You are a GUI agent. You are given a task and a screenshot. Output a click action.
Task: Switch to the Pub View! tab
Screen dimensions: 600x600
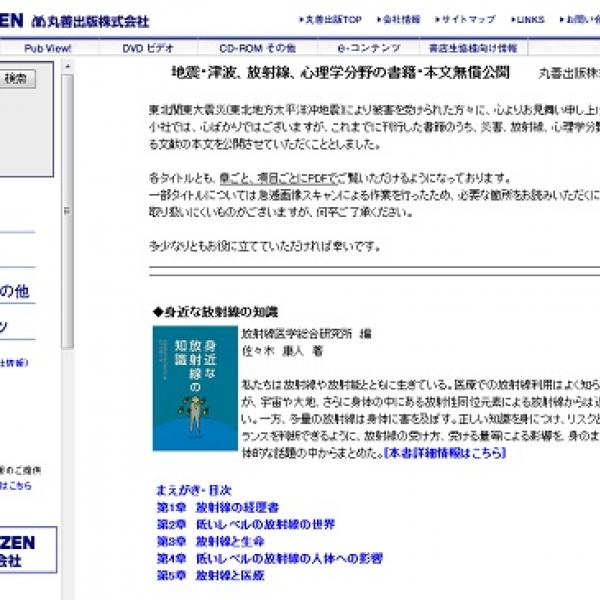[47, 48]
